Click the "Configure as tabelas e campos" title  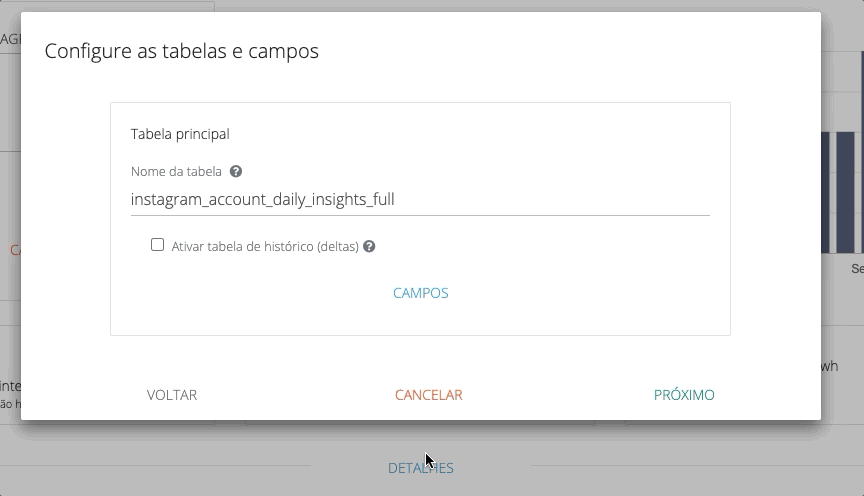pyautogui.click(x=182, y=50)
